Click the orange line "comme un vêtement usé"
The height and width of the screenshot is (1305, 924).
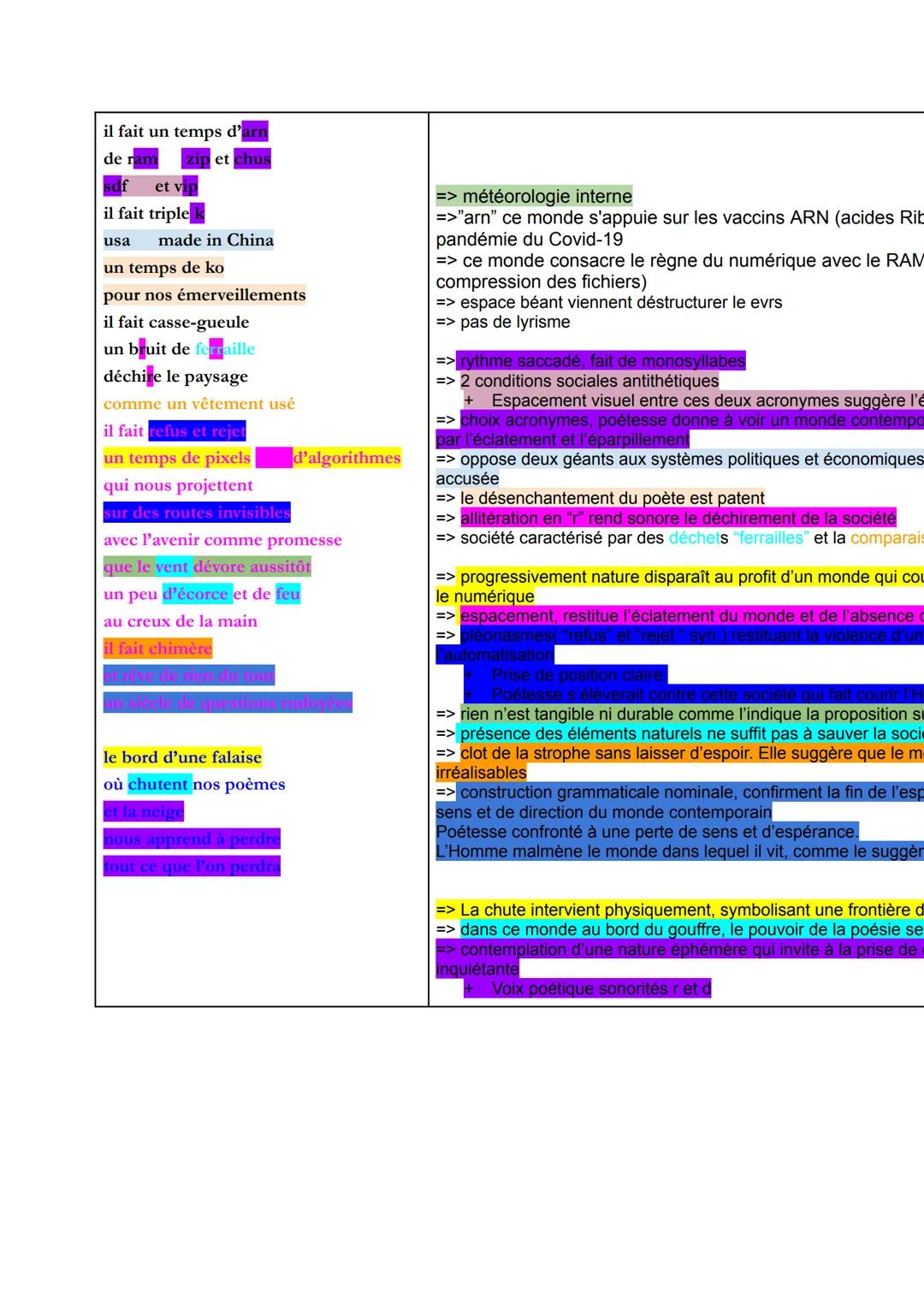point(199,404)
